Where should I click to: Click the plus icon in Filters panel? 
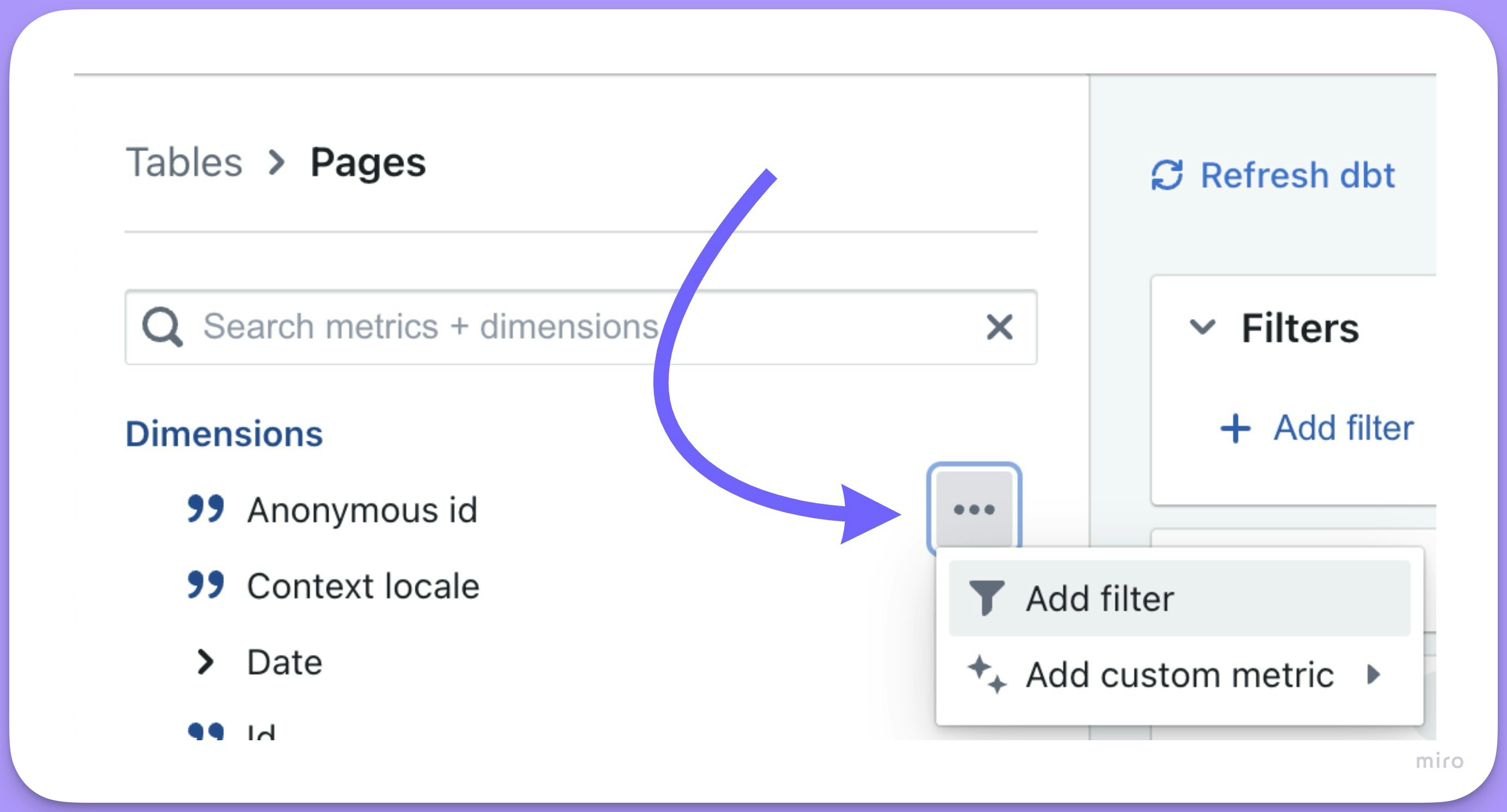coord(1235,428)
